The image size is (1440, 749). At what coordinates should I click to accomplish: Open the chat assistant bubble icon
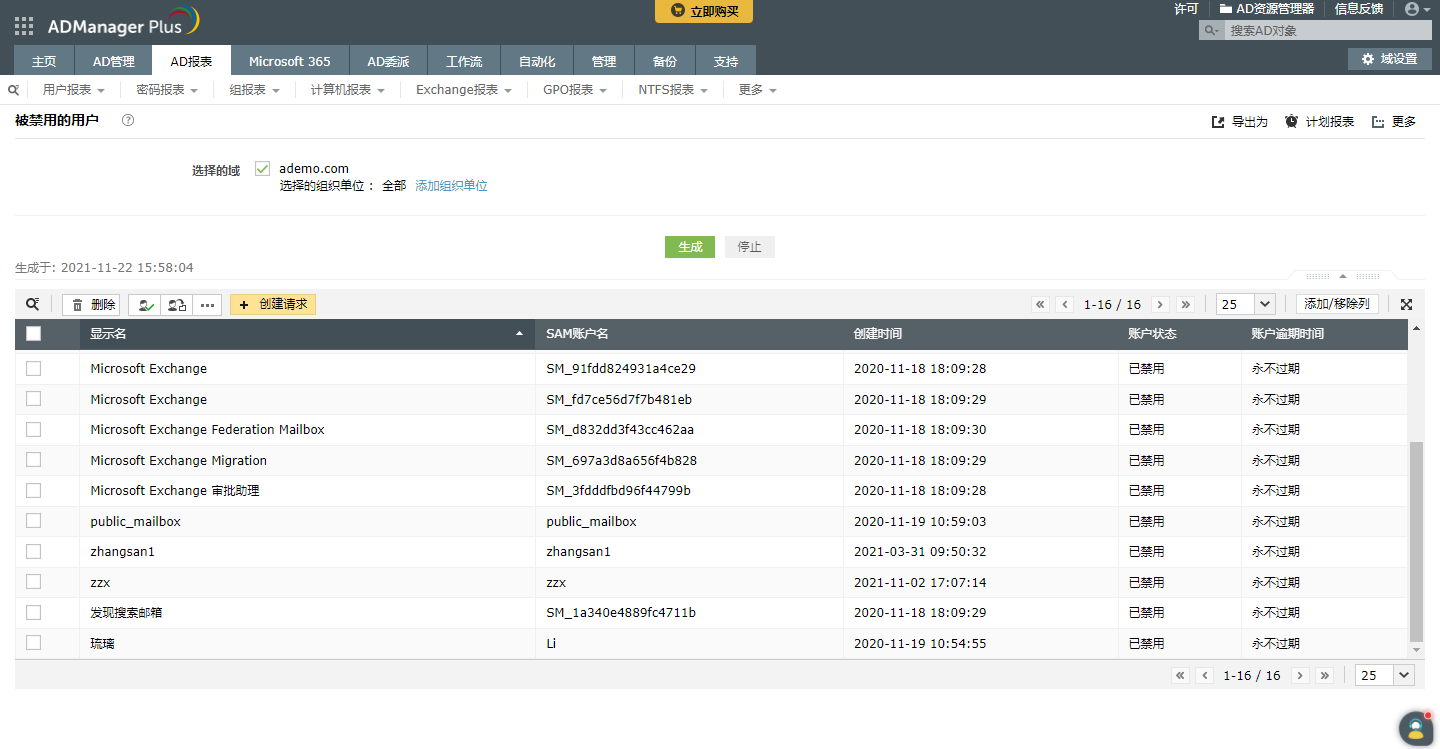point(1415,727)
